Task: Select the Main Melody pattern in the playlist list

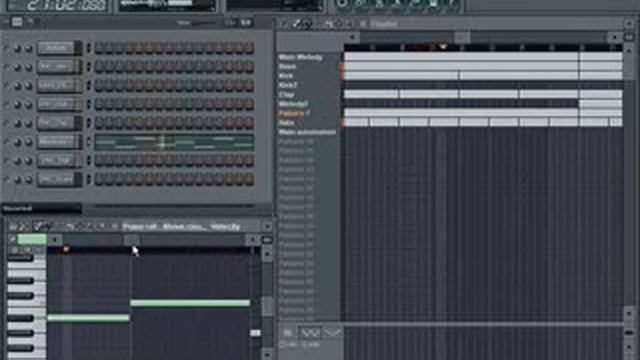Action: (x=301, y=57)
